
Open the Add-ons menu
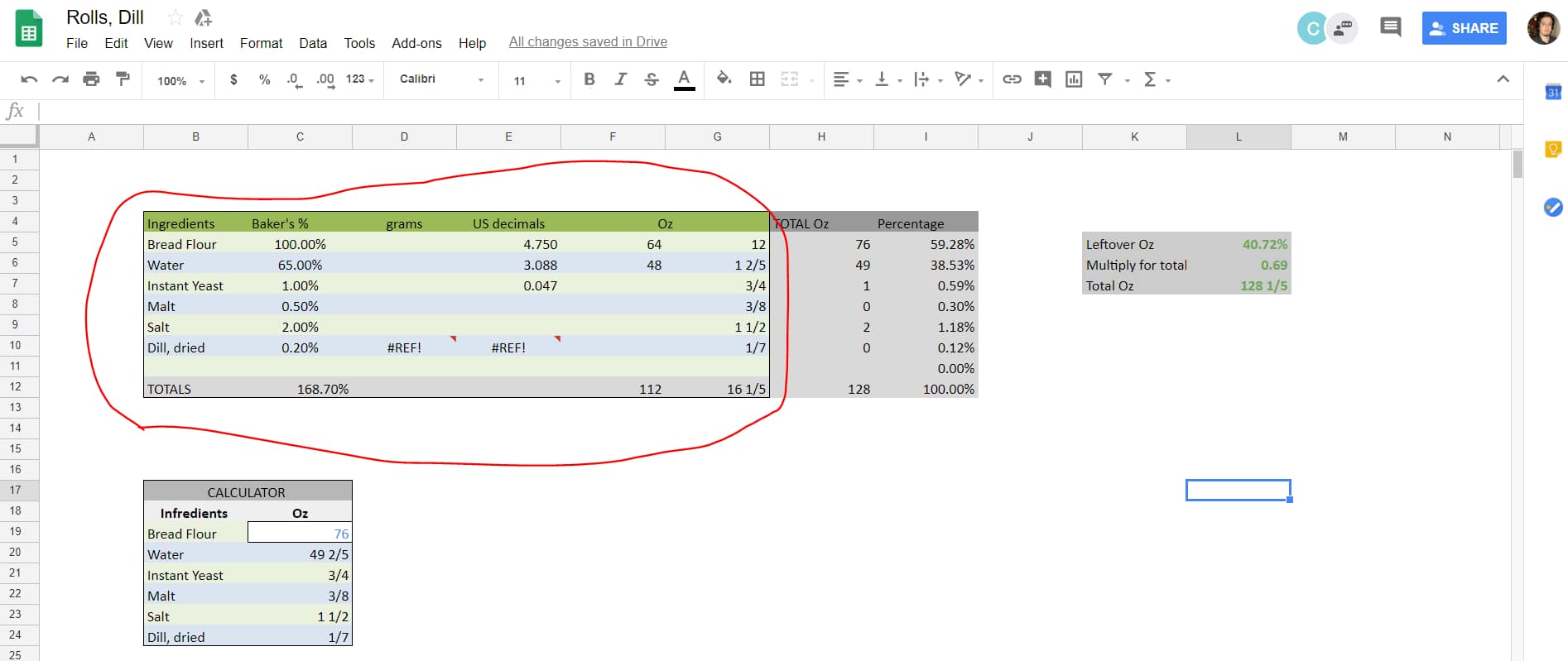coord(416,43)
